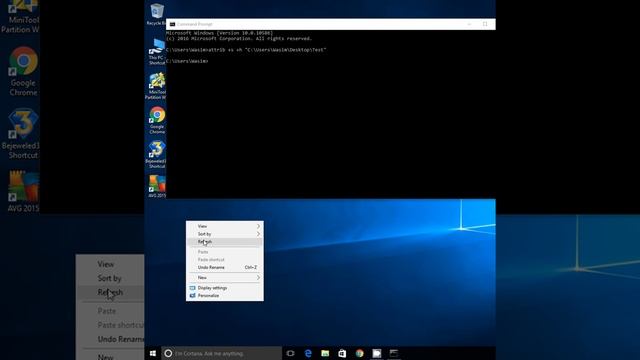Open File Explorer from the taskbar
640x360 pixels.
pos(325,353)
